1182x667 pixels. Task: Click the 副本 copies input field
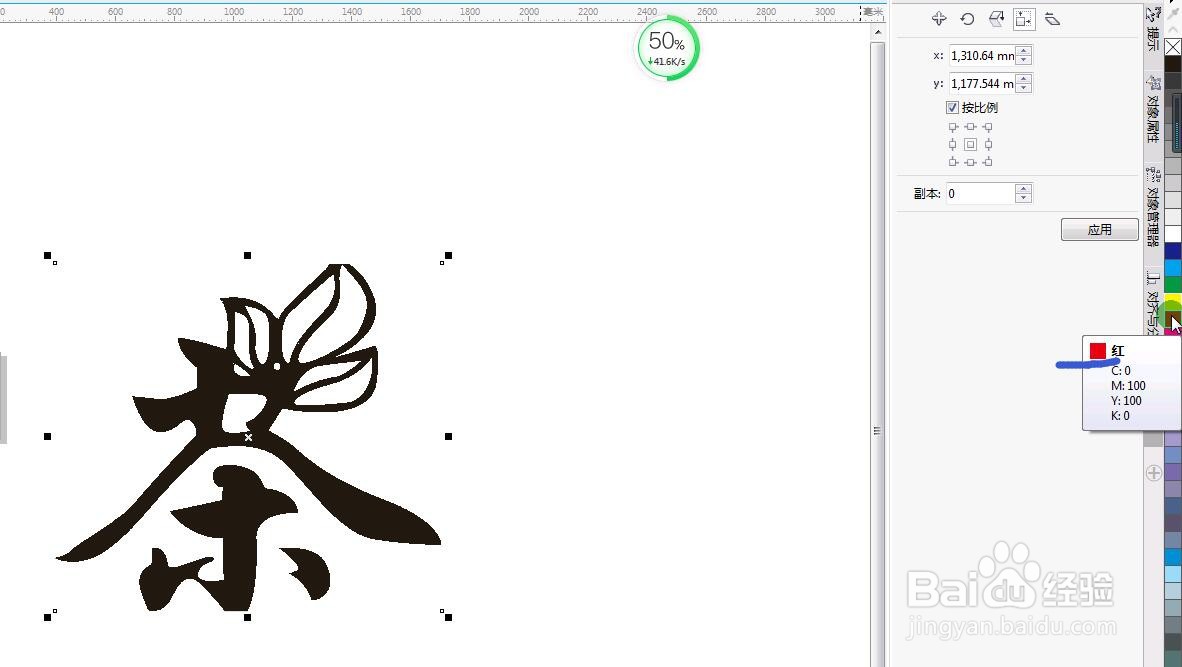981,194
